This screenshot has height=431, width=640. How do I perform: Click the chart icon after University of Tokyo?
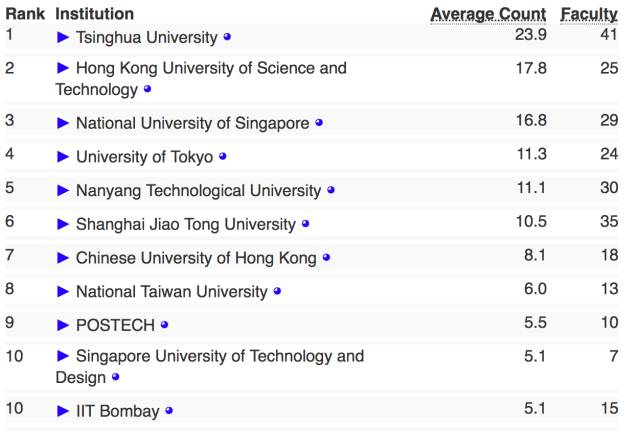[223, 156]
